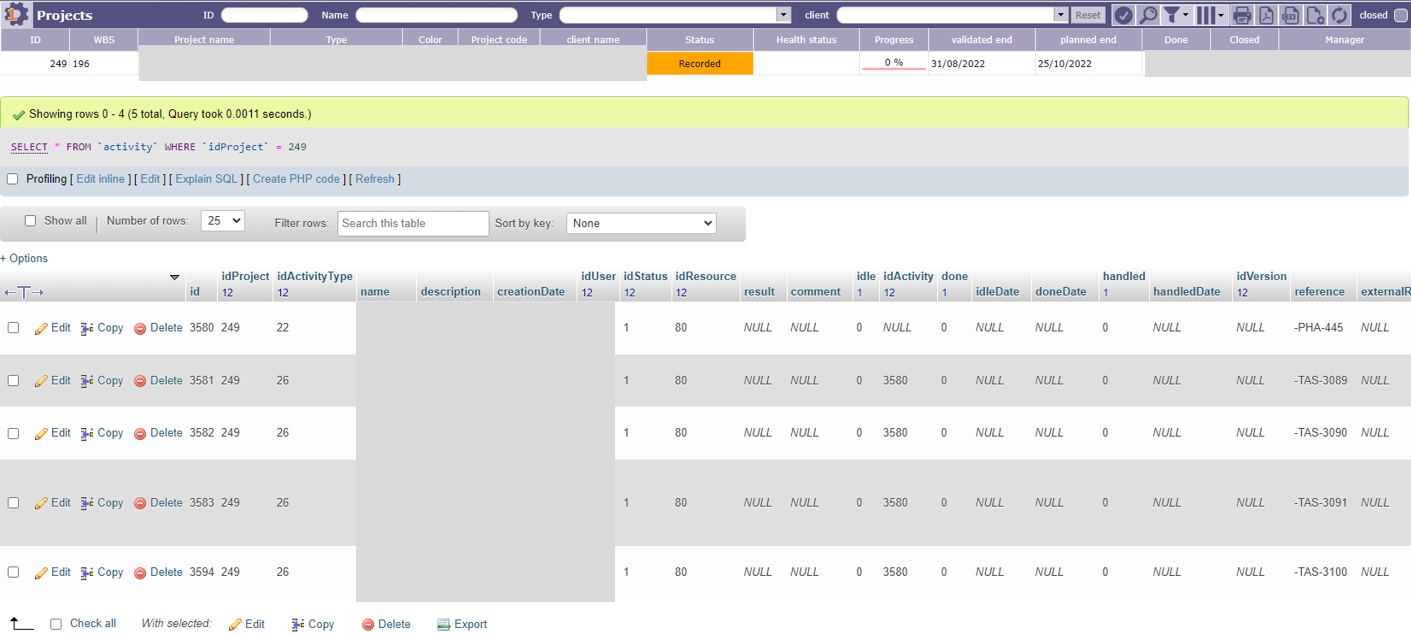Click the refresh arrows icon in toolbar

point(1339,15)
